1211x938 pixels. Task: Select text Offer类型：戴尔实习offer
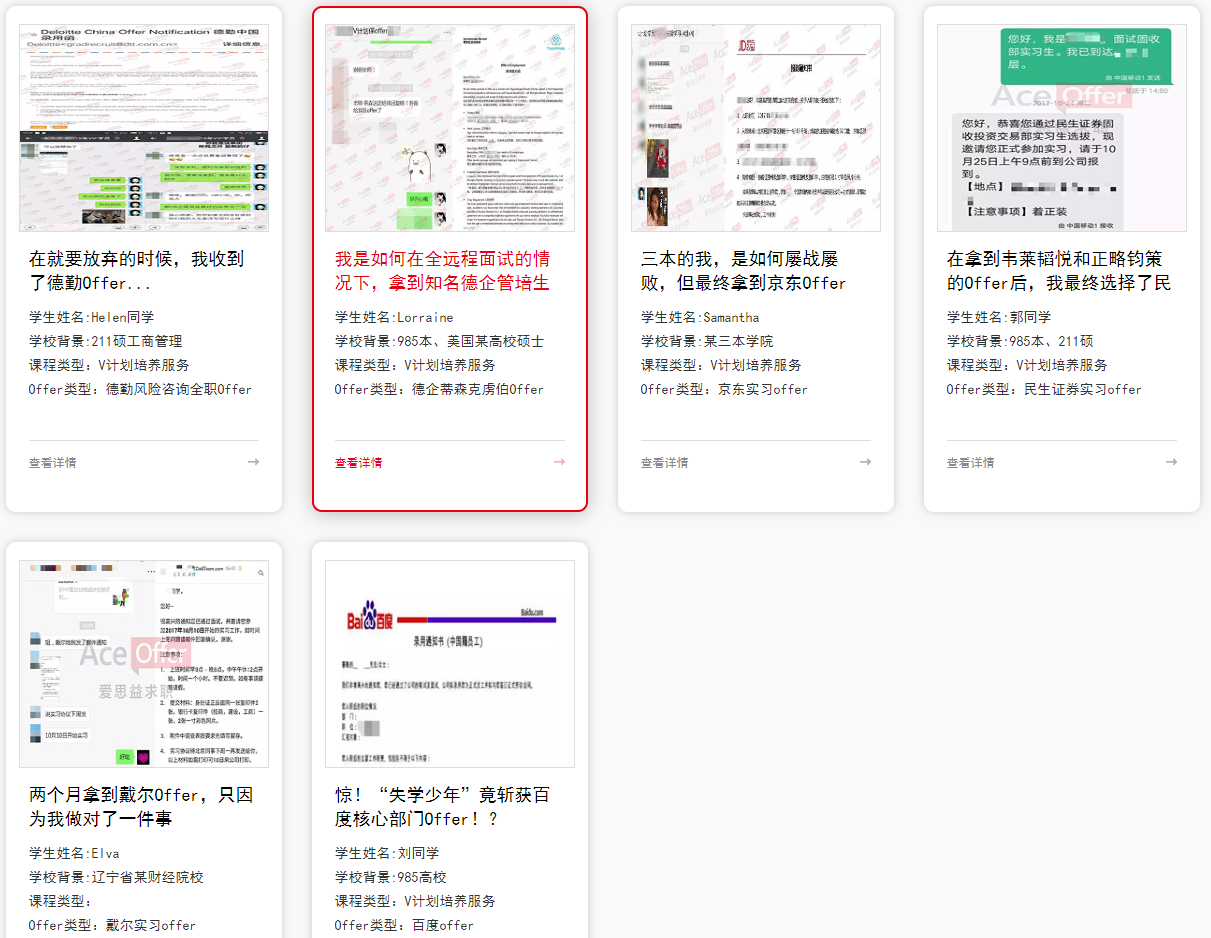(113, 925)
